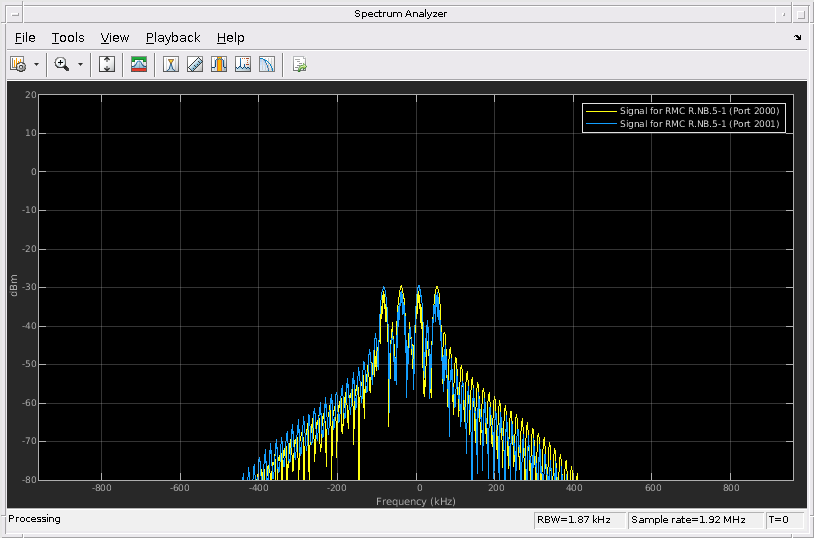Click the RBW=1.87 kHz status field
This screenshot has width=814, height=538.
pyautogui.click(x=578, y=520)
